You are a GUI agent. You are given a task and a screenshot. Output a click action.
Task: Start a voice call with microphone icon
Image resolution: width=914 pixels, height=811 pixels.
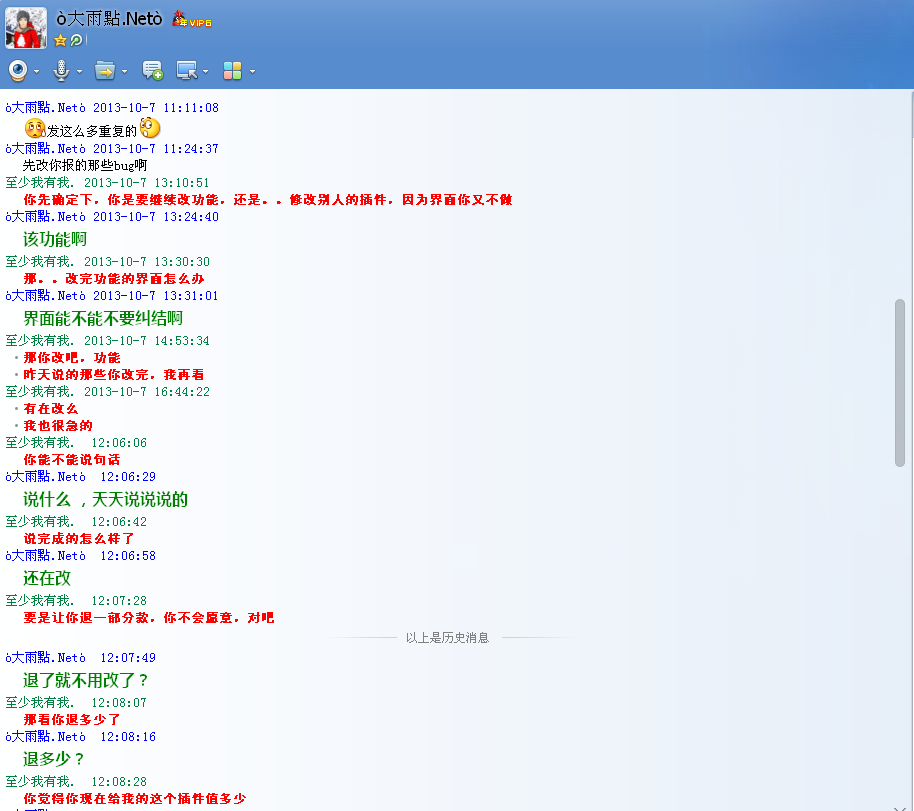[x=61, y=71]
